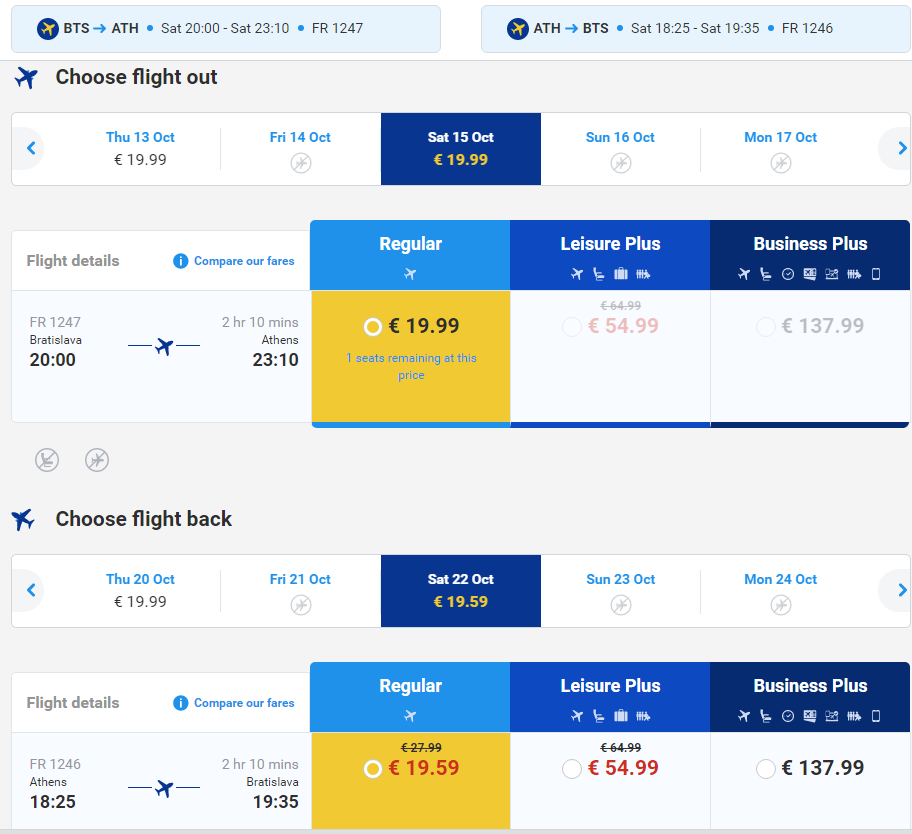The height and width of the screenshot is (834, 912).
Task: Open the FR 1247 outbound flight details row
Action: 161,357
